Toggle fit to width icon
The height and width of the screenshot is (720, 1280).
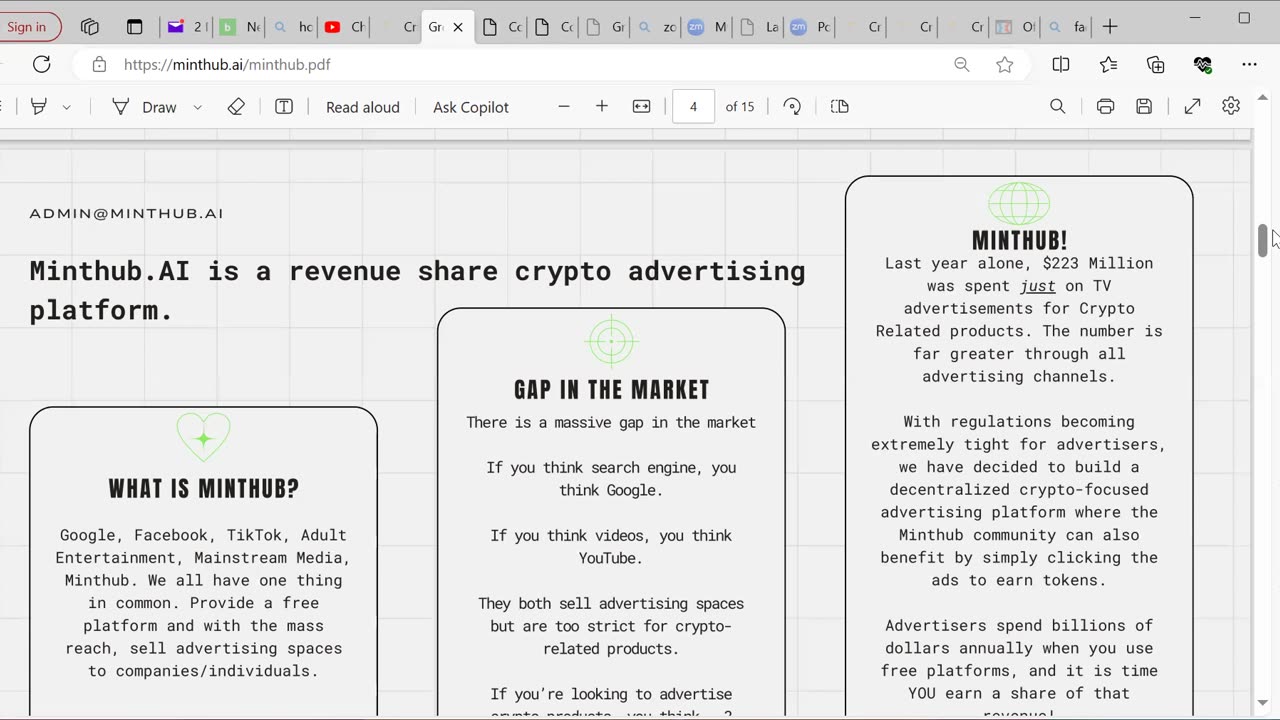(x=642, y=106)
